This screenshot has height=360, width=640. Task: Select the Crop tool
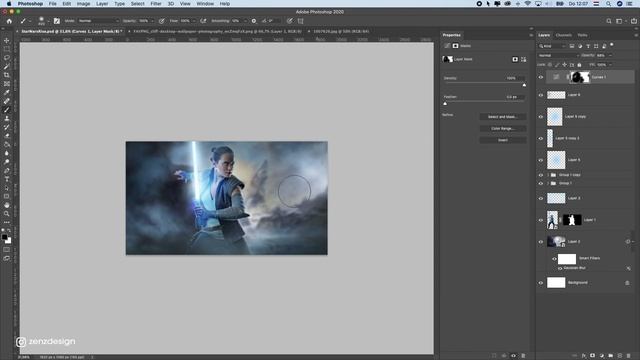[x=7, y=75]
